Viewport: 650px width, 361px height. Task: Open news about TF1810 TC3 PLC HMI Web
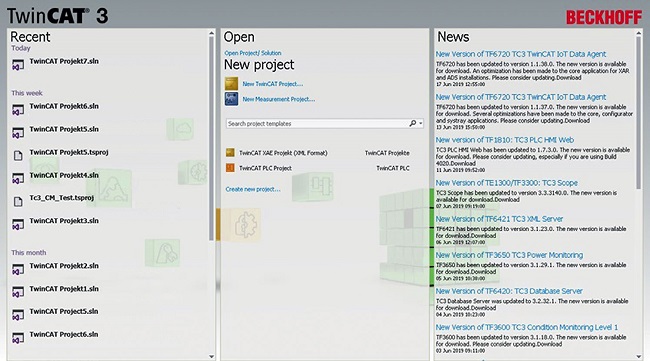pyautogui.click(x=504, y=140)
